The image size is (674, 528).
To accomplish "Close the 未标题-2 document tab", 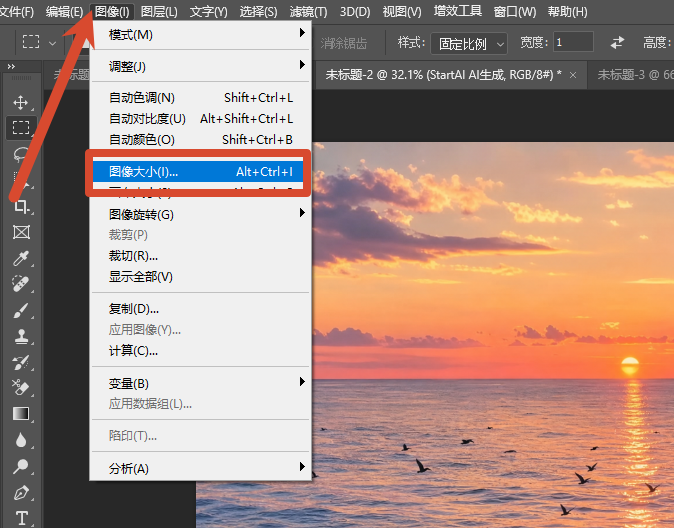I will pyautogui.click(x=573, y=75).
